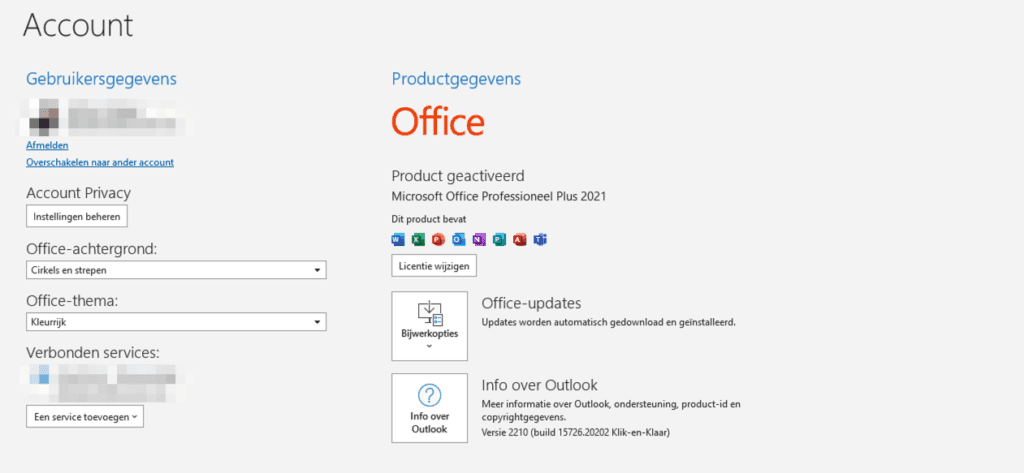Image resolution: width=1024 pixels, height=473 pixels.
Task: Open the Office-achtergrond dropdown
Action: point(176,270)
